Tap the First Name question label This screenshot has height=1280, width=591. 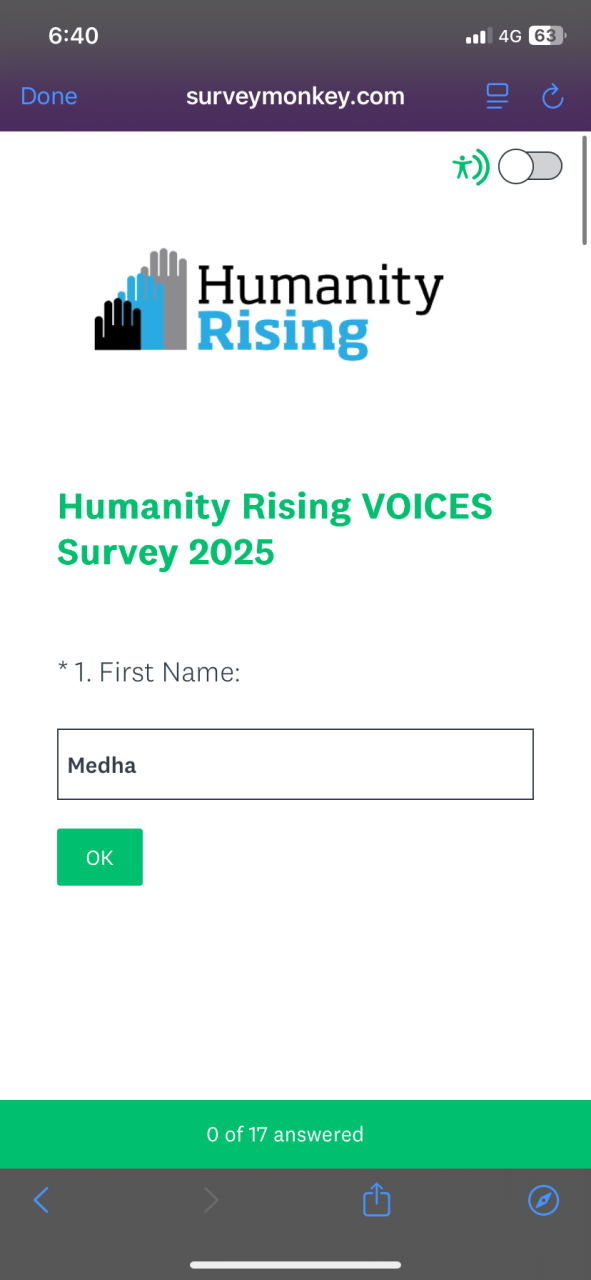(149, 672)
